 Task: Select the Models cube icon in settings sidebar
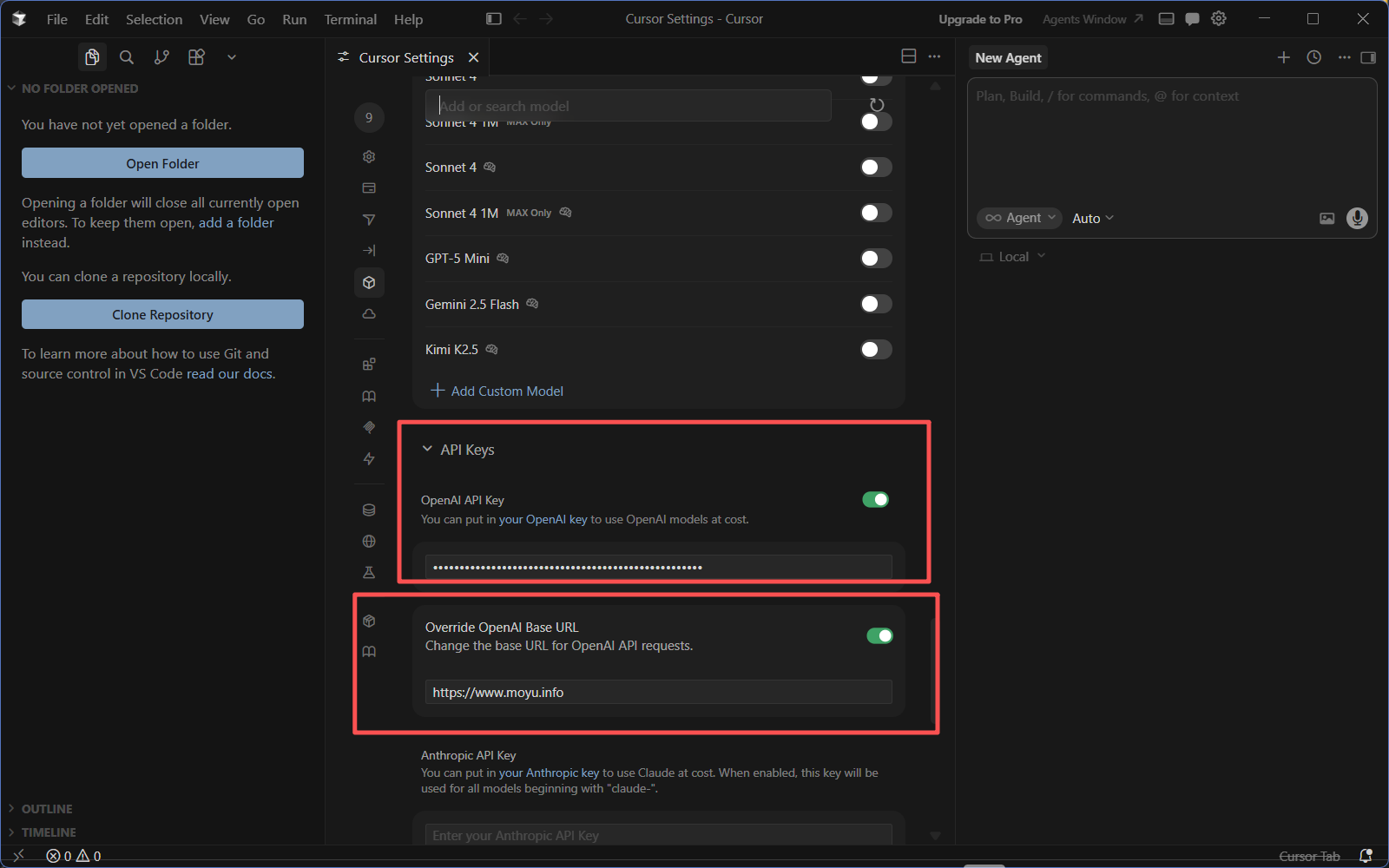pos(369,283)
